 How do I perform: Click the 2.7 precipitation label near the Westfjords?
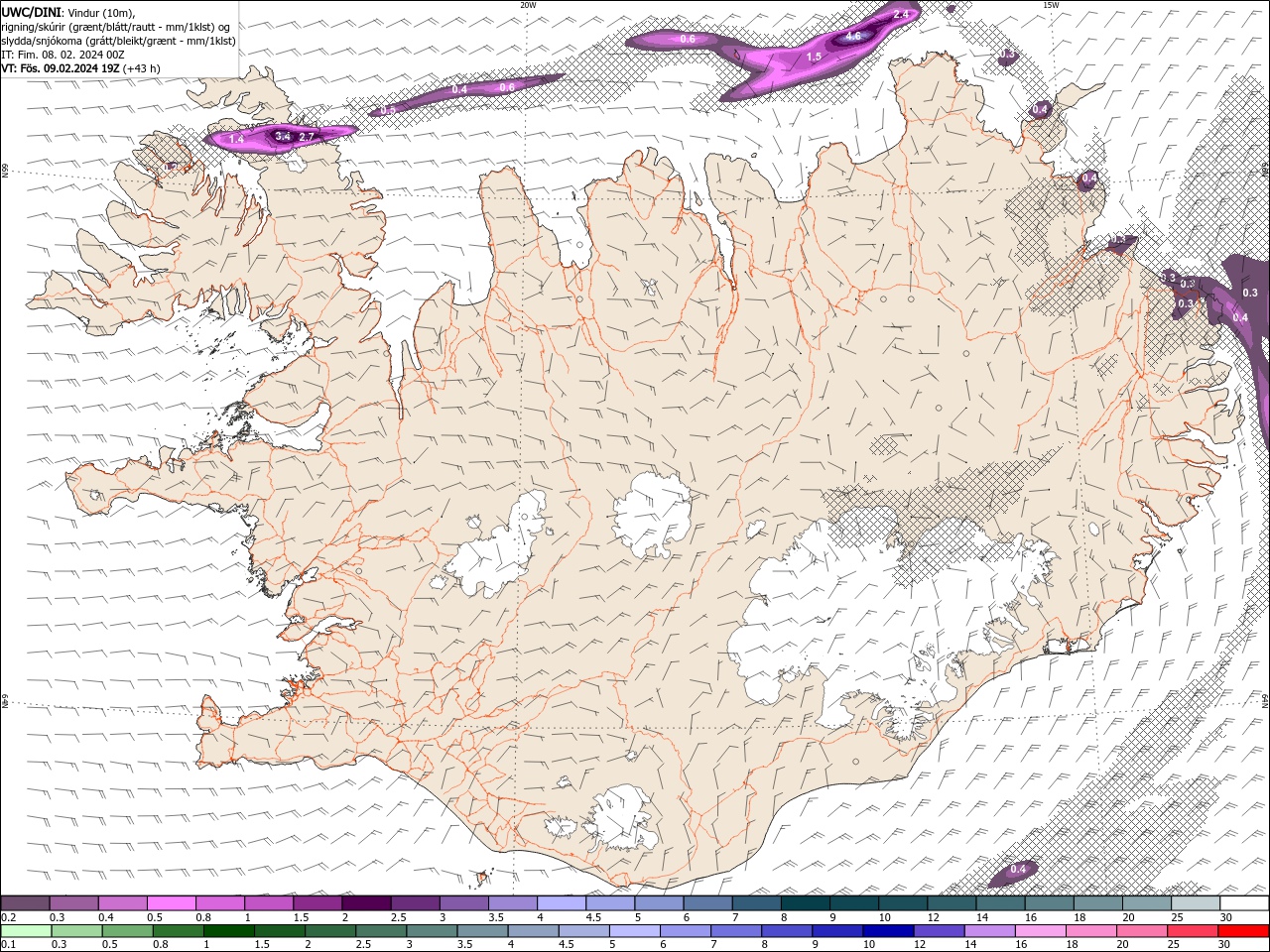click(307, 137)
